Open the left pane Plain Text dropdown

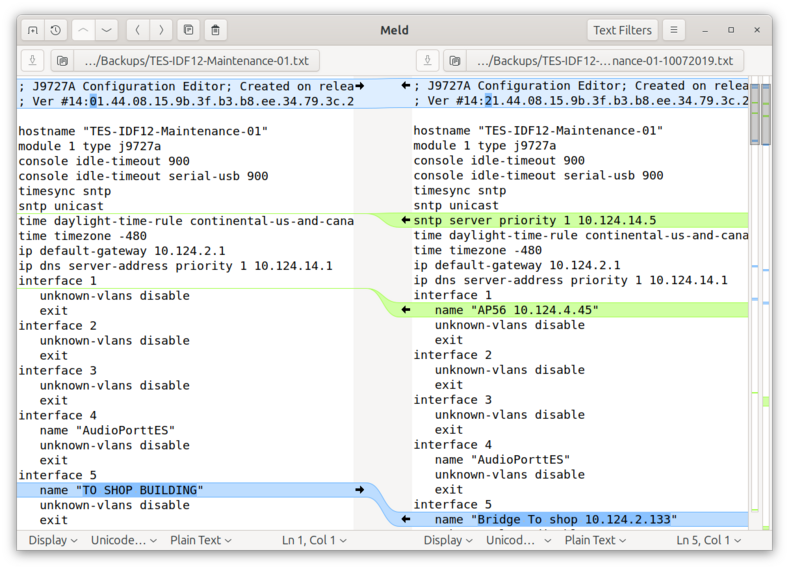tap(201, 540)
